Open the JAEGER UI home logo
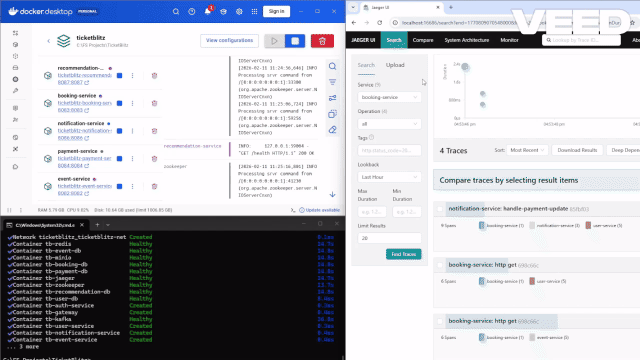 tap(363, 40)
